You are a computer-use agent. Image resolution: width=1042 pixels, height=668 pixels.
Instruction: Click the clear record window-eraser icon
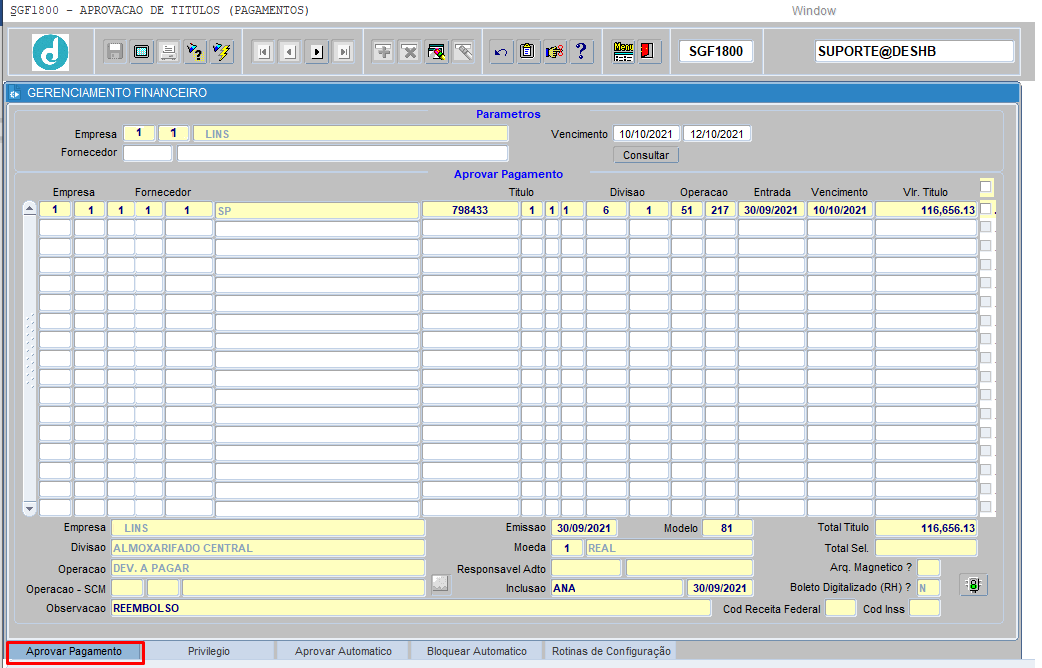pyautogui.click(x=437, y=52)
